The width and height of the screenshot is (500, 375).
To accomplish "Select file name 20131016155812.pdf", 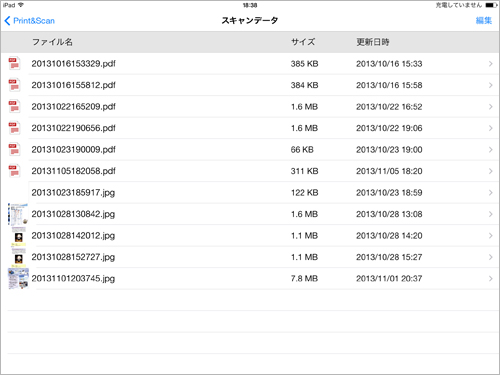I will click(73, 85).
